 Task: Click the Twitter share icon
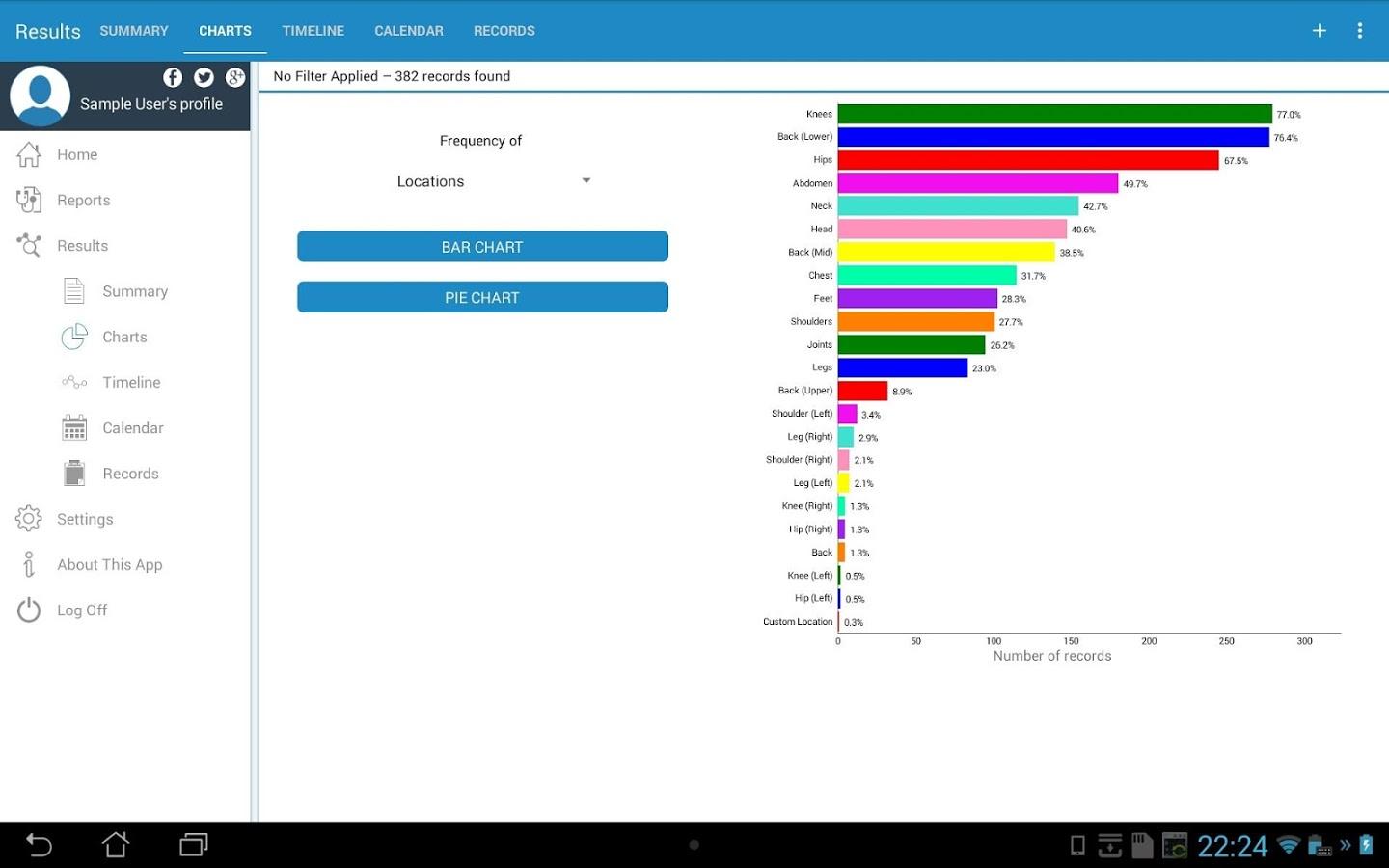204,77
